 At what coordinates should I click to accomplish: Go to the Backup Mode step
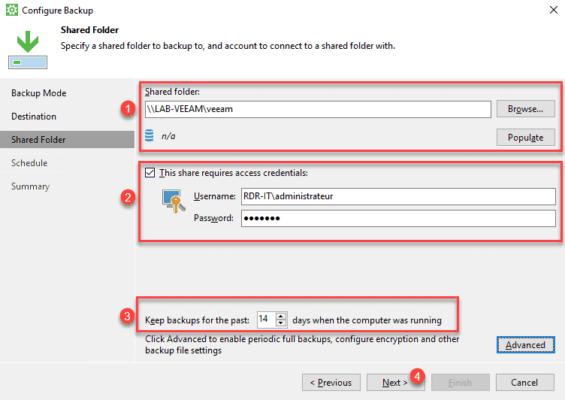coord(39,93)
